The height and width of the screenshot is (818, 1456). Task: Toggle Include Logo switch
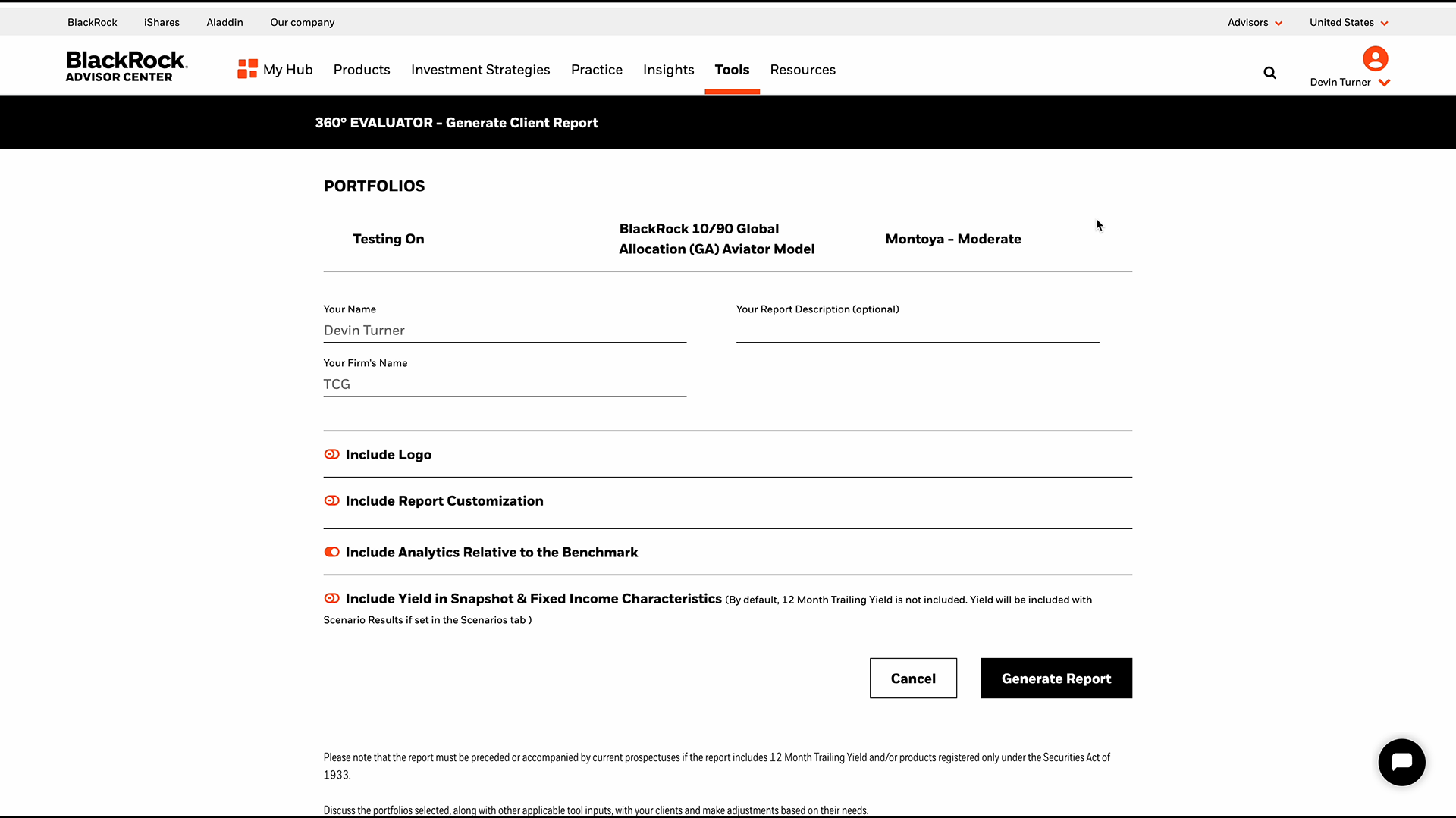coord(331,454)
